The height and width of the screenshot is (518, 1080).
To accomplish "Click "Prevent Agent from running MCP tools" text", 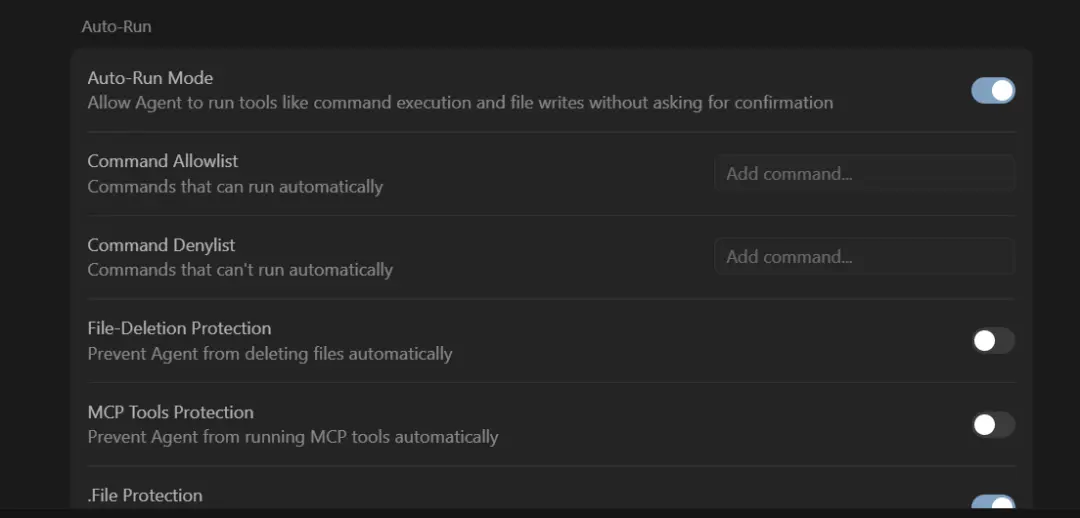I will pyautogui.click(x=293, y=437).
